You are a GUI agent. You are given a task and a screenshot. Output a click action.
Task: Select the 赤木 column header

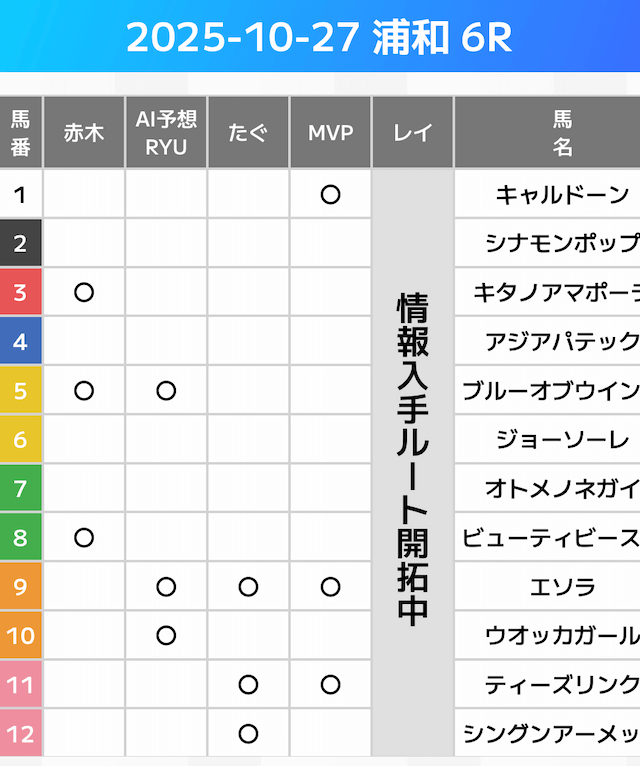click(x=84, y=133)
